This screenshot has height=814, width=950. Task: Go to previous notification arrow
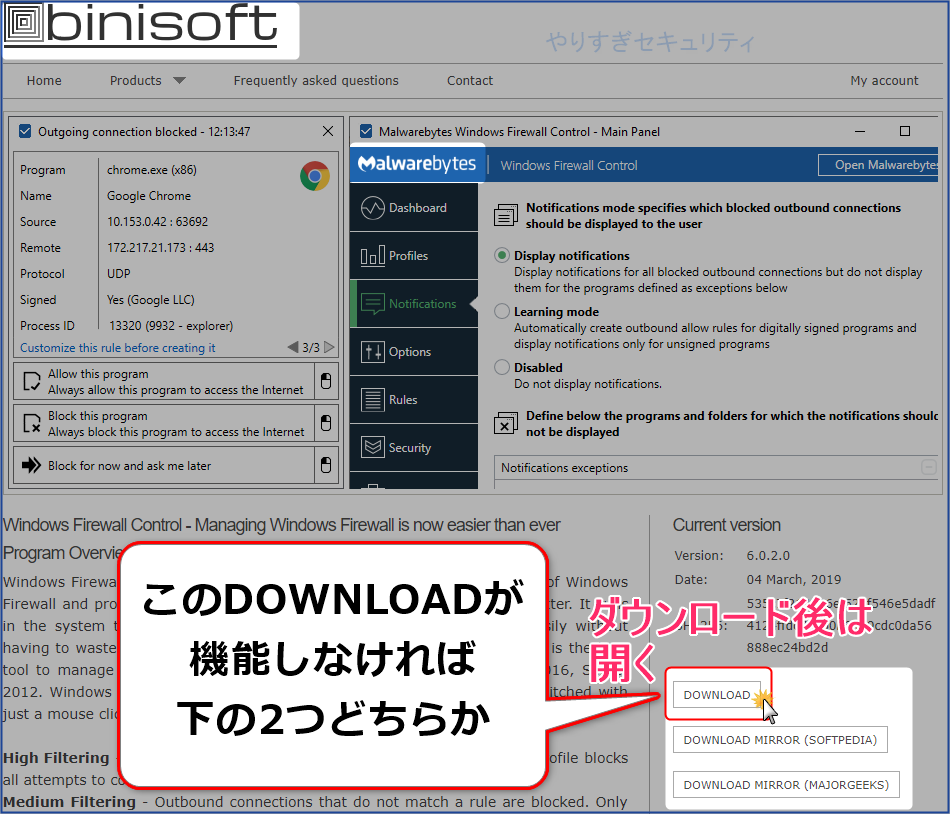coord(293,347)
